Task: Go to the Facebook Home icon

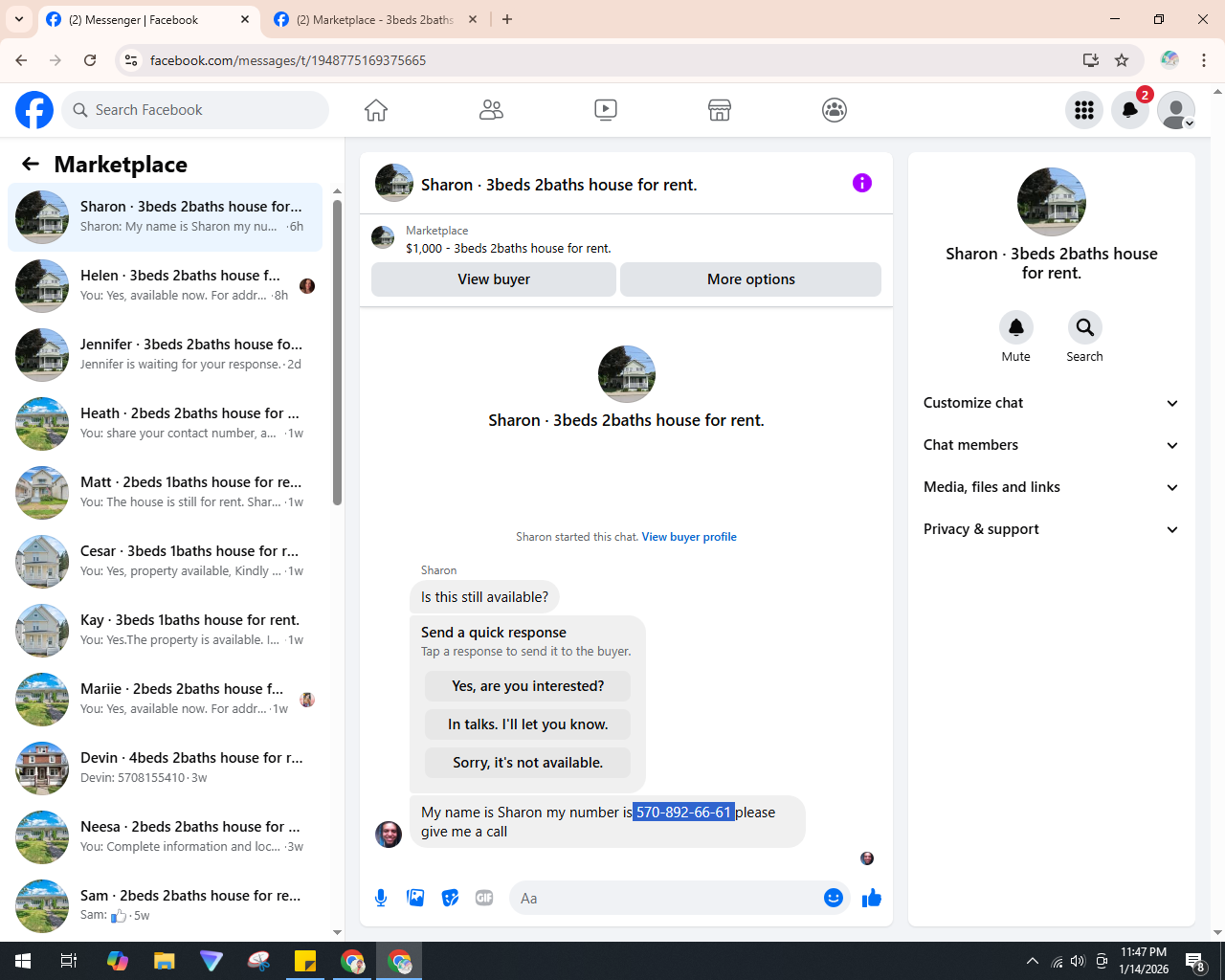Action: [x=376, y=110]
